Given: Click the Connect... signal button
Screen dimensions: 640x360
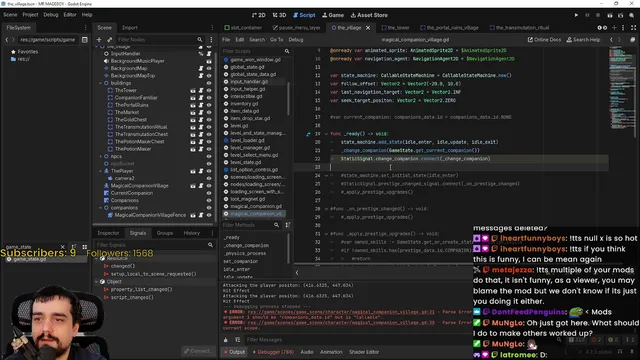Looking at the screenshot, I should tap(198, 351).
